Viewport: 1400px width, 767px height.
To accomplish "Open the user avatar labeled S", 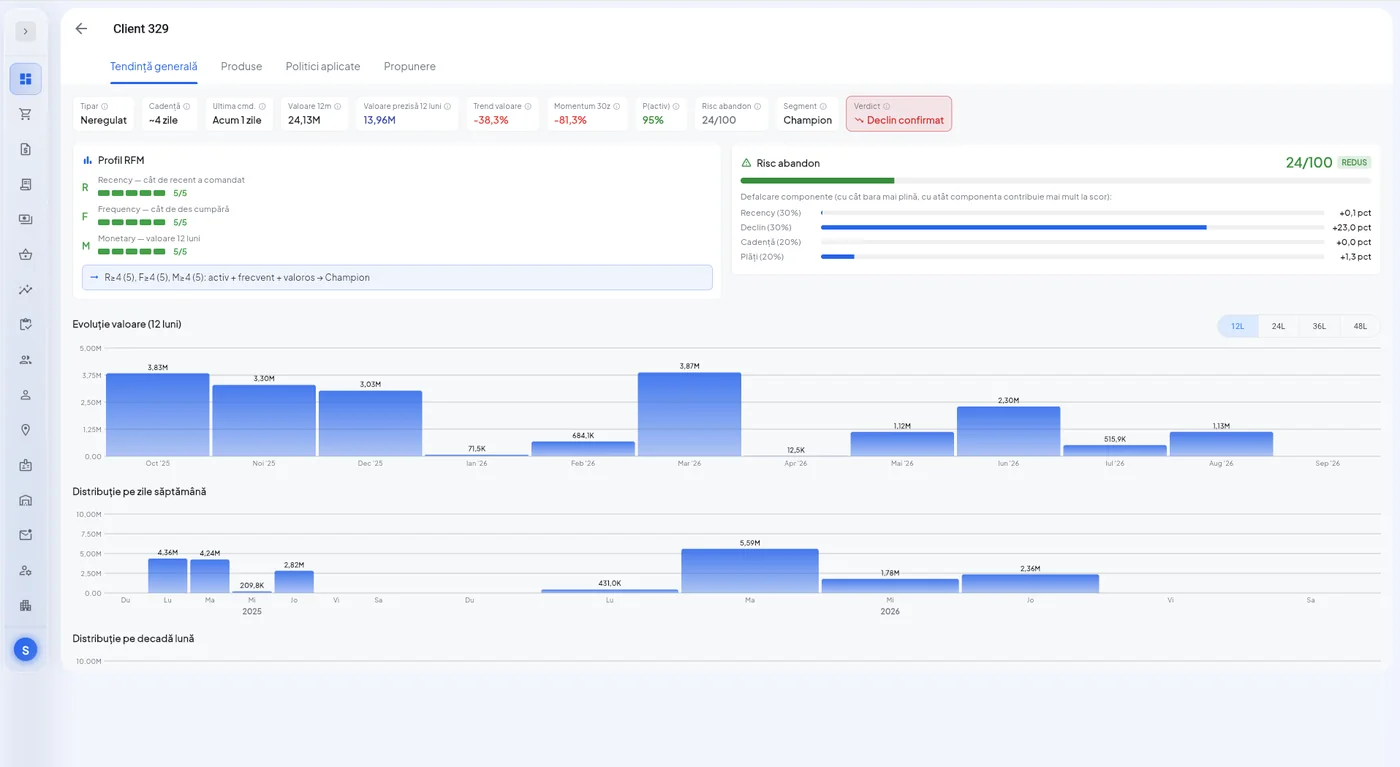I will point(26,650).
